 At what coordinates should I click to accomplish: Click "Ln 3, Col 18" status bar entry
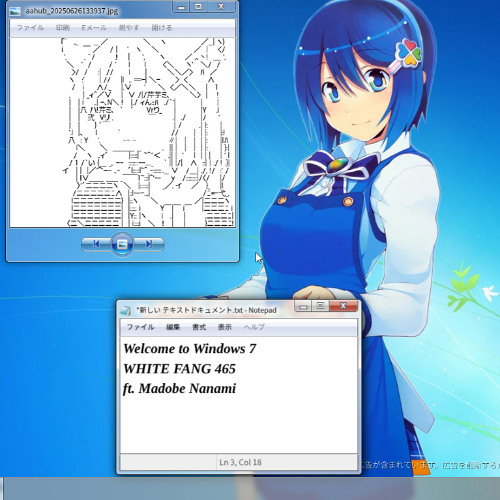point(240,462)
